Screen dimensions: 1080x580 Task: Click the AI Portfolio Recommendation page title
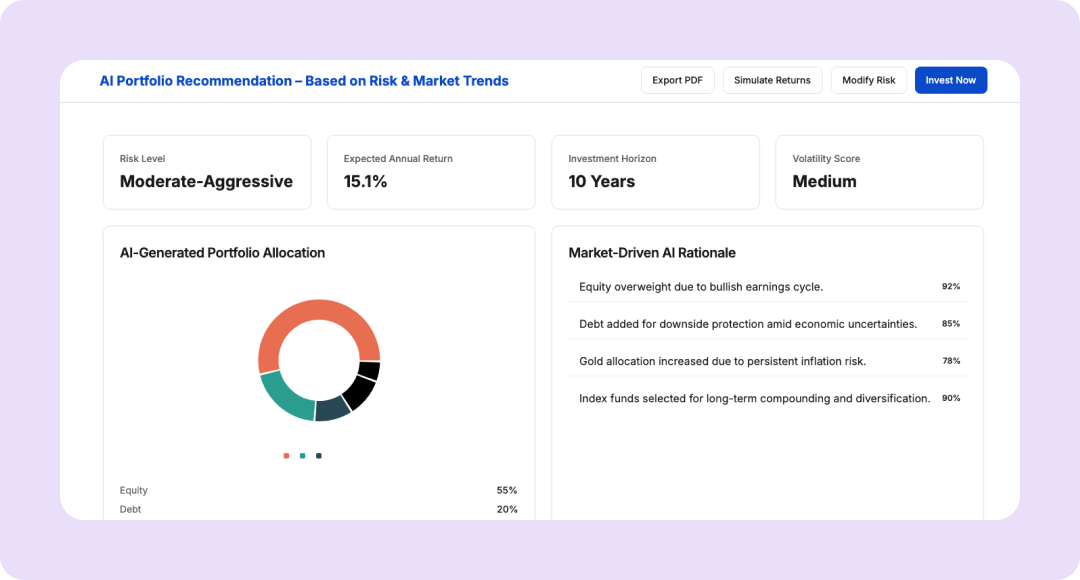304,81
